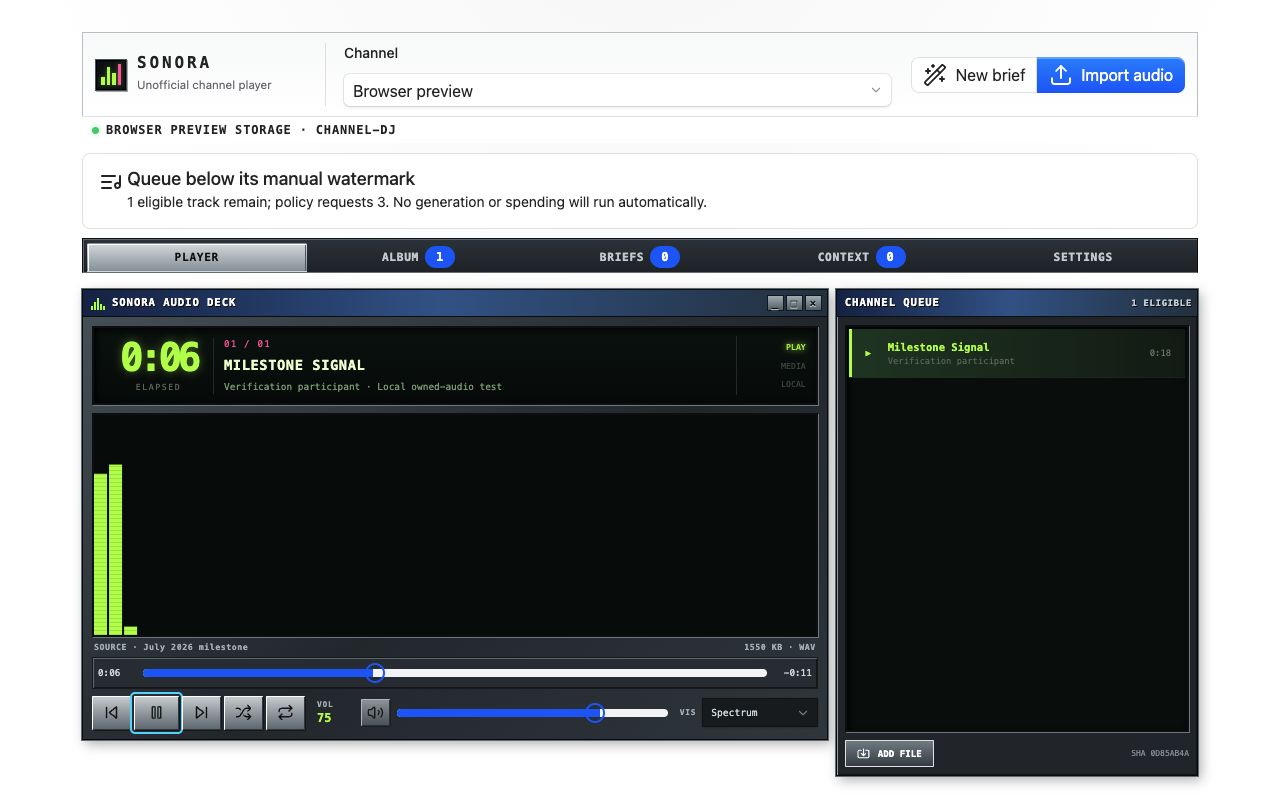Pause the Milestone Signal playback
Screen dimensions: 1280x808
tap(156, 713)
